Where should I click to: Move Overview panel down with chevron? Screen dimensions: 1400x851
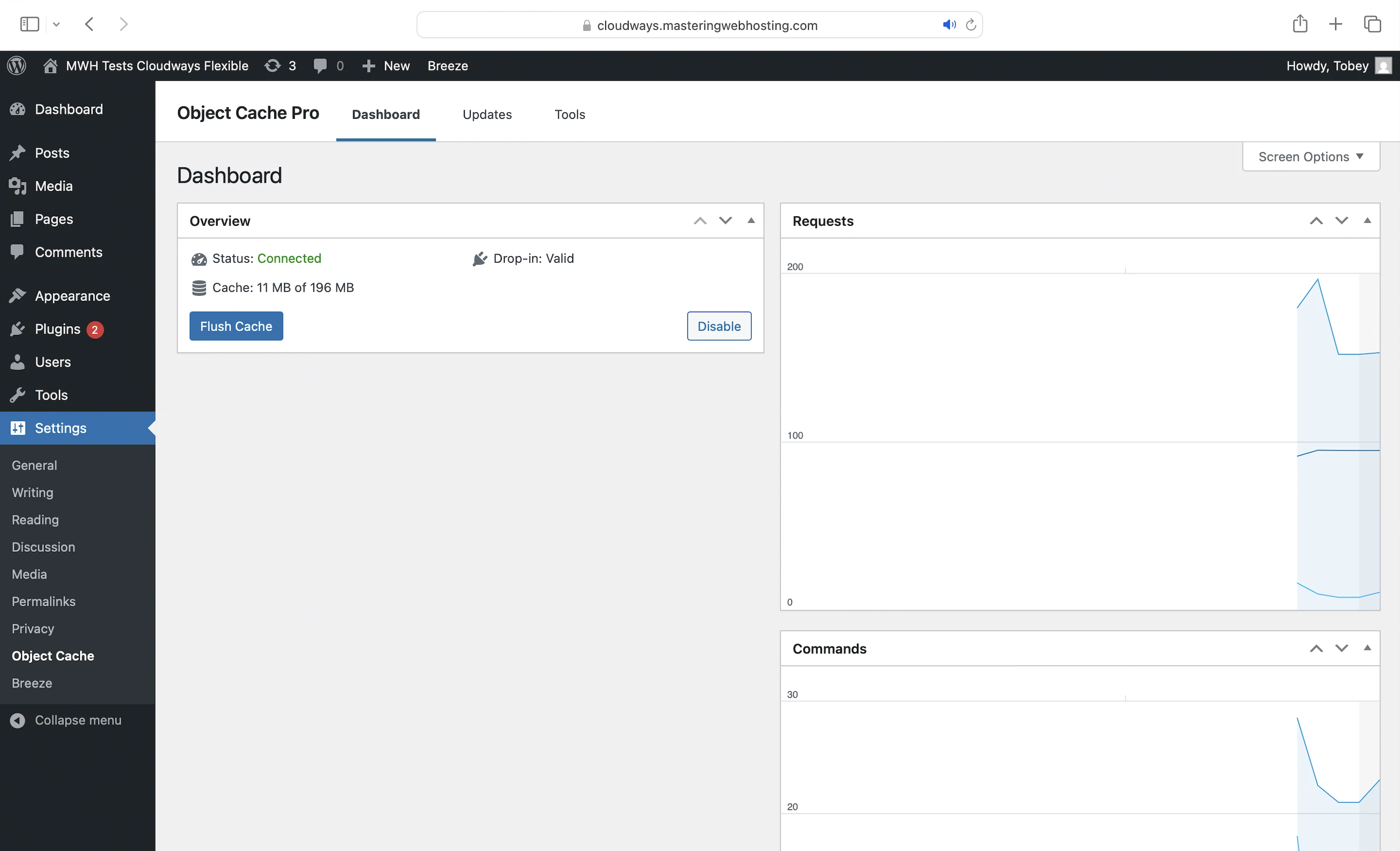tap(725, 221)
